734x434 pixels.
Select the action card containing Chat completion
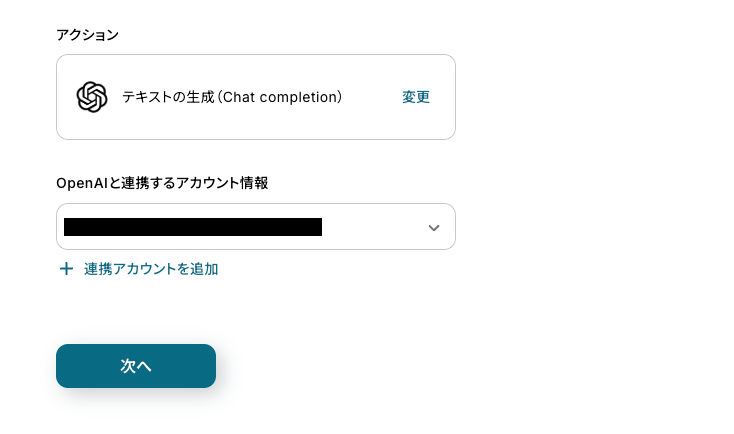coord(255,97)
